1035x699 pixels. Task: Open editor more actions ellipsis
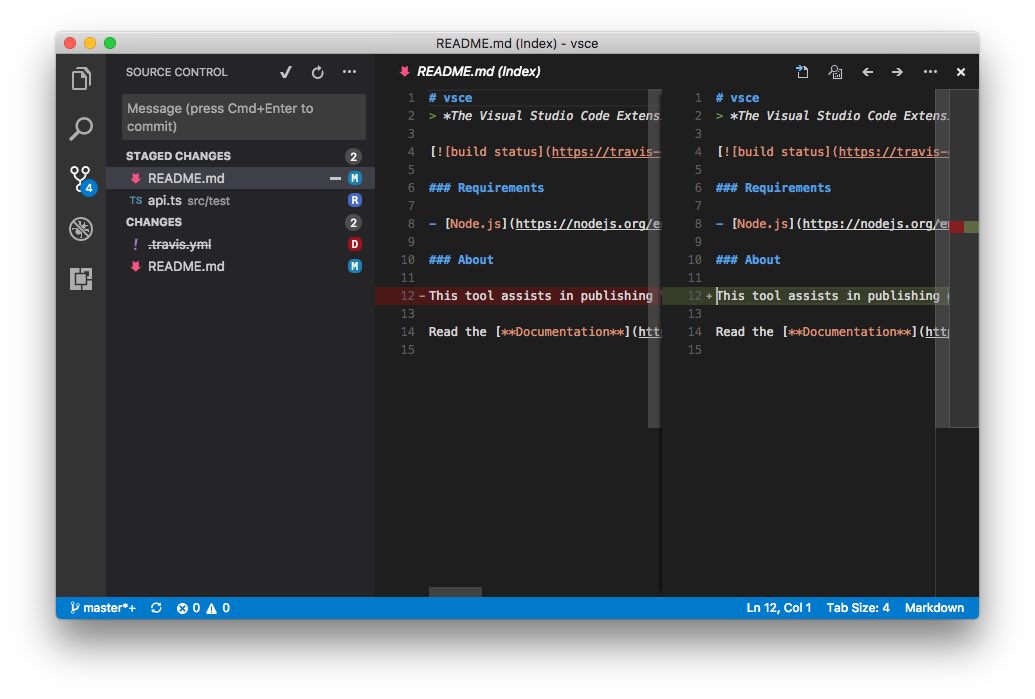pyautogui.click(x=930, y=71)
